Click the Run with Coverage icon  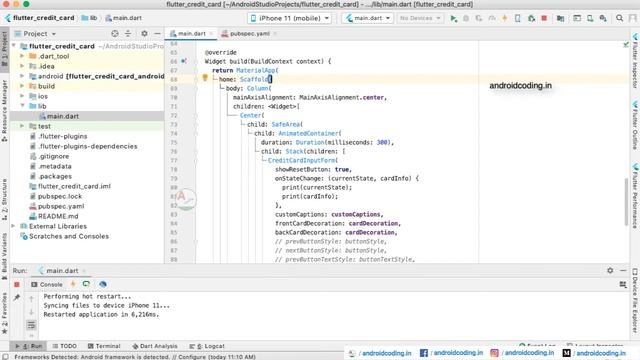[x=479, y=18]
